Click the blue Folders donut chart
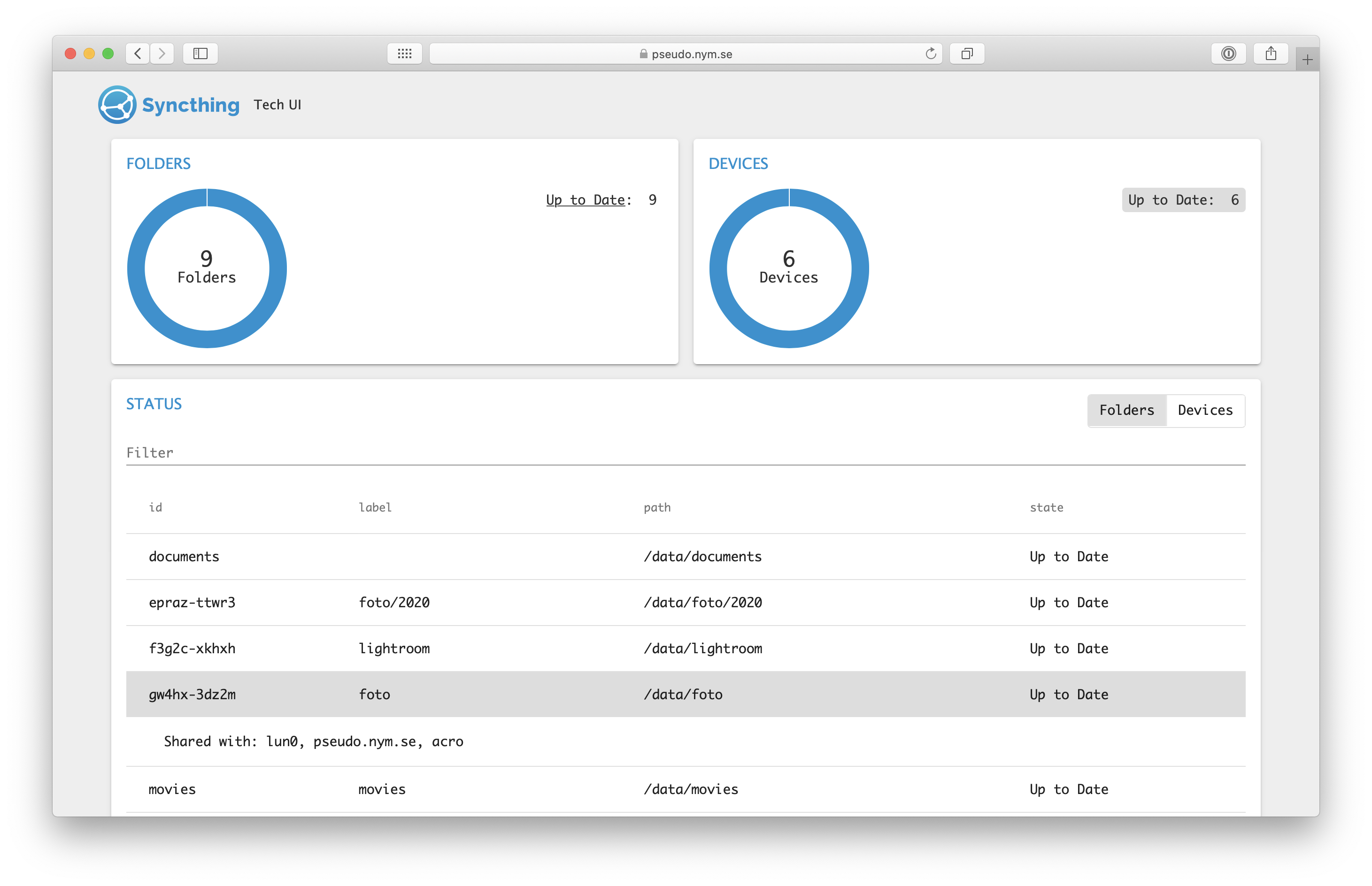1372x886 pixels. coord(136,268)
